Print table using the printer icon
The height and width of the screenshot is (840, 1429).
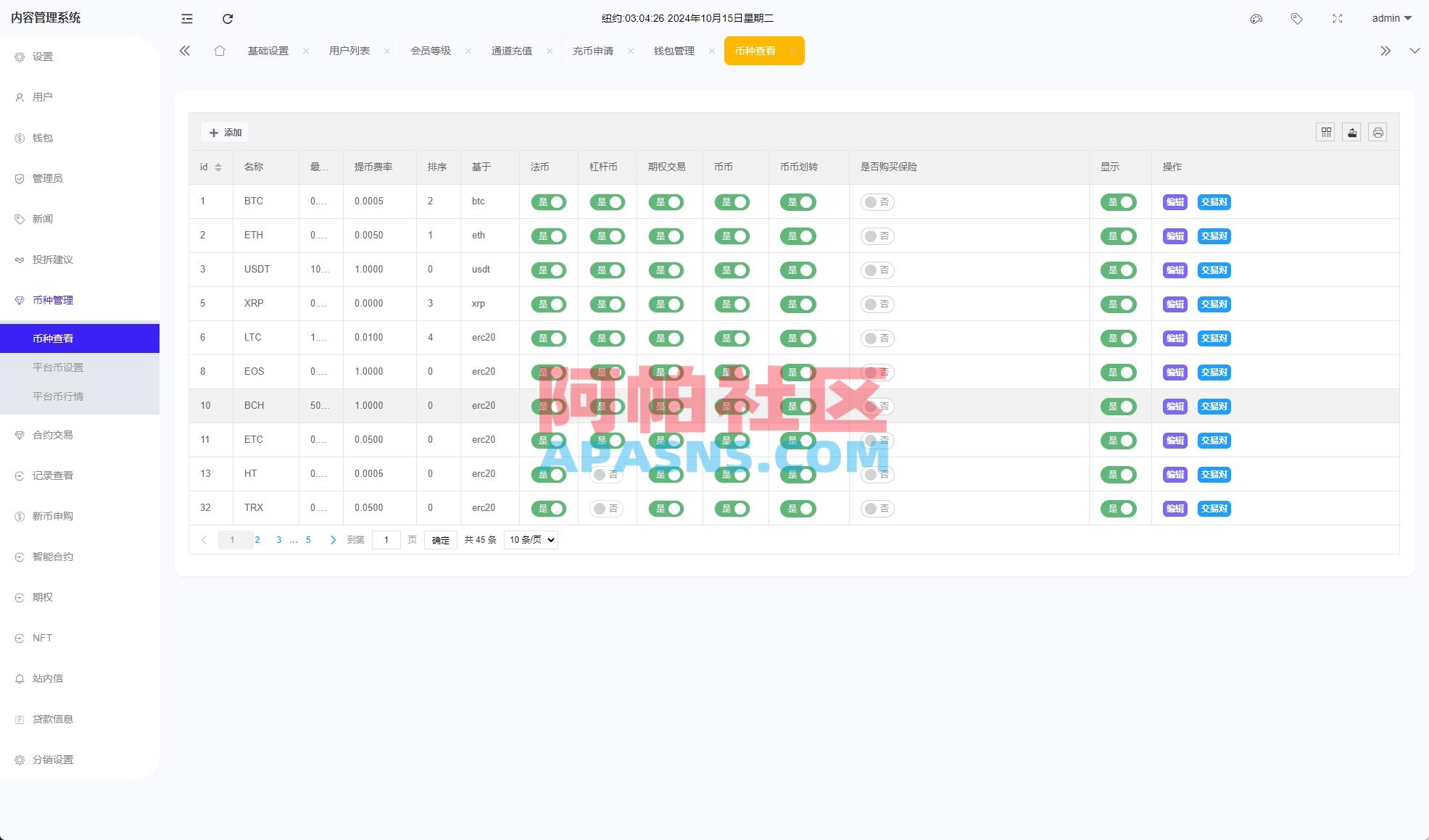[x=1378, y=133]
